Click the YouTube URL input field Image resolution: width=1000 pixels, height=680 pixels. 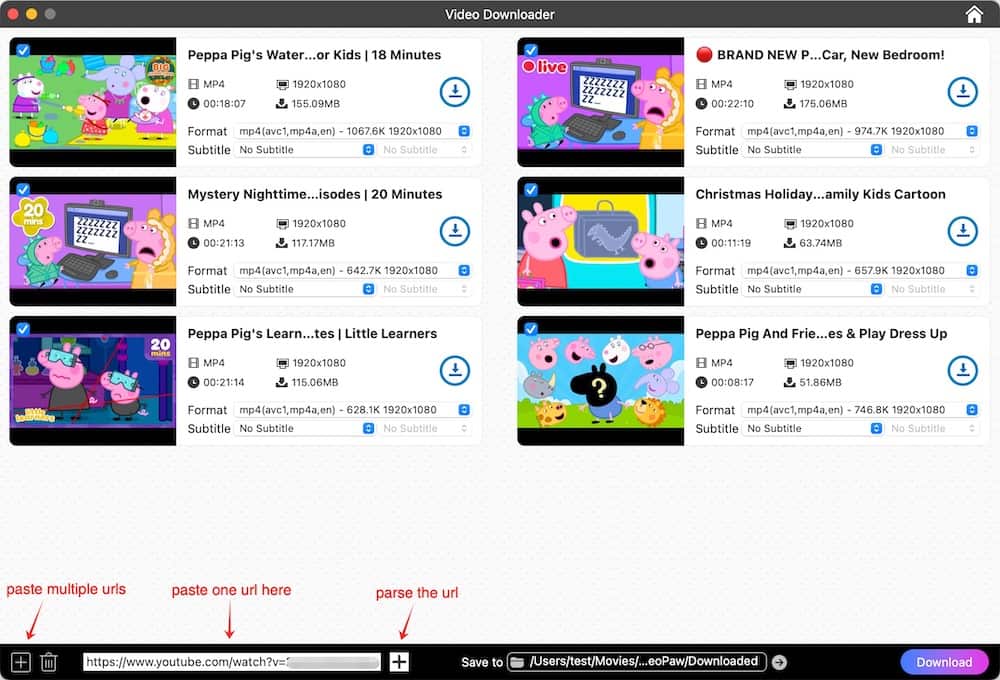[232, 662]
